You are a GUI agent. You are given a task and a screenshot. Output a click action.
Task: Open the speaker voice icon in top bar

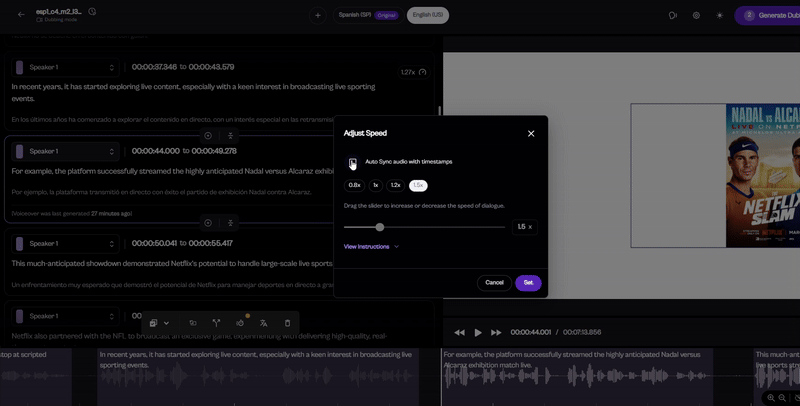pyautogui.click(x=672, y=15)
